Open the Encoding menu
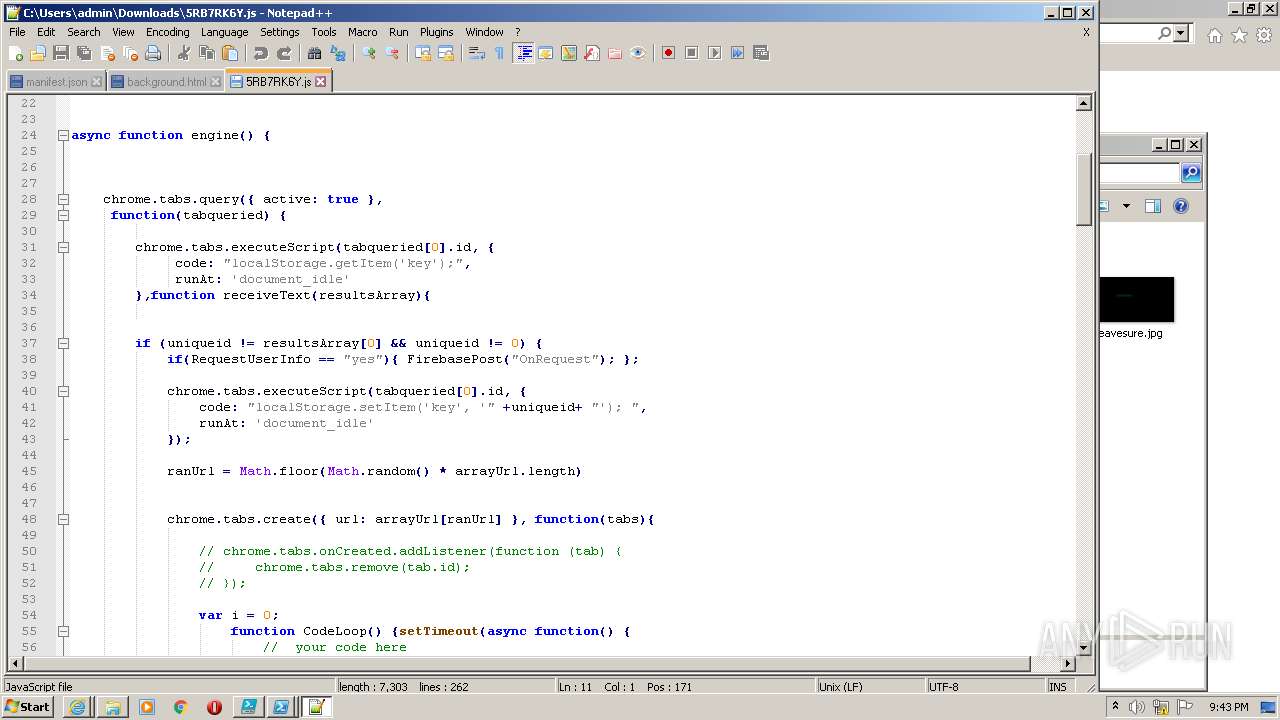The height and width of the screenshot is (720, 1280). (x=167, y=32)
